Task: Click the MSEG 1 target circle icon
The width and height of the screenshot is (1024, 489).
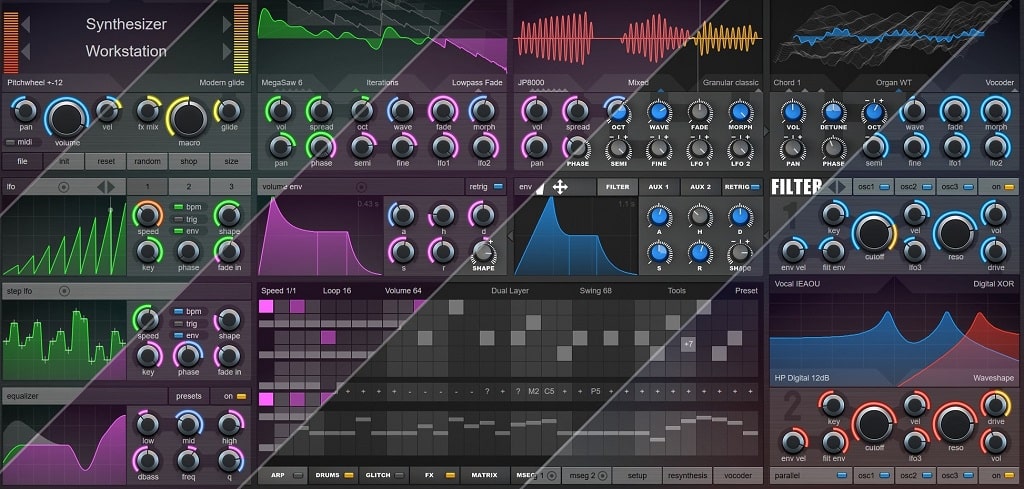Action: (552, 475)
